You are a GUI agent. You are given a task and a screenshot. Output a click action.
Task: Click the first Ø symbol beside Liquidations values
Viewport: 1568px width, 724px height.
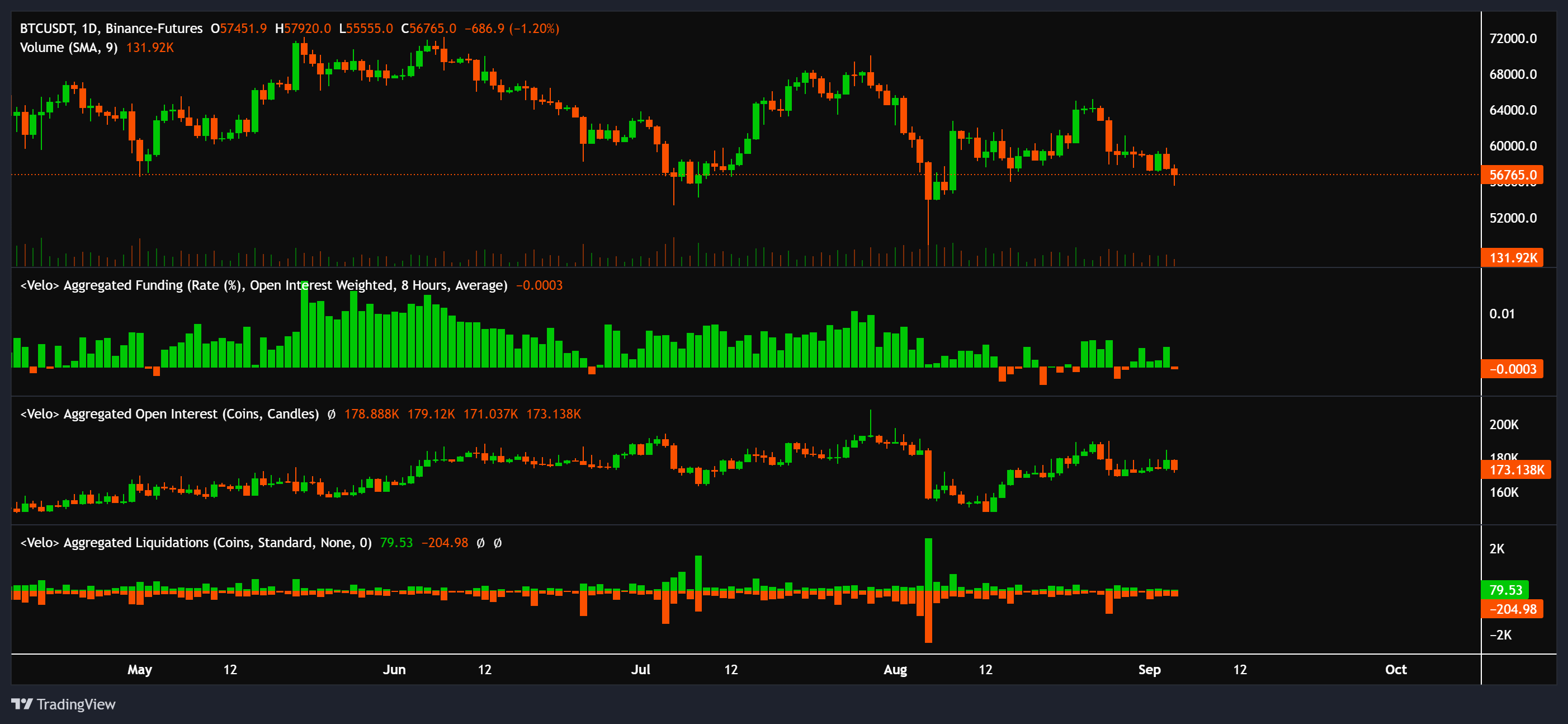point(480,543)
